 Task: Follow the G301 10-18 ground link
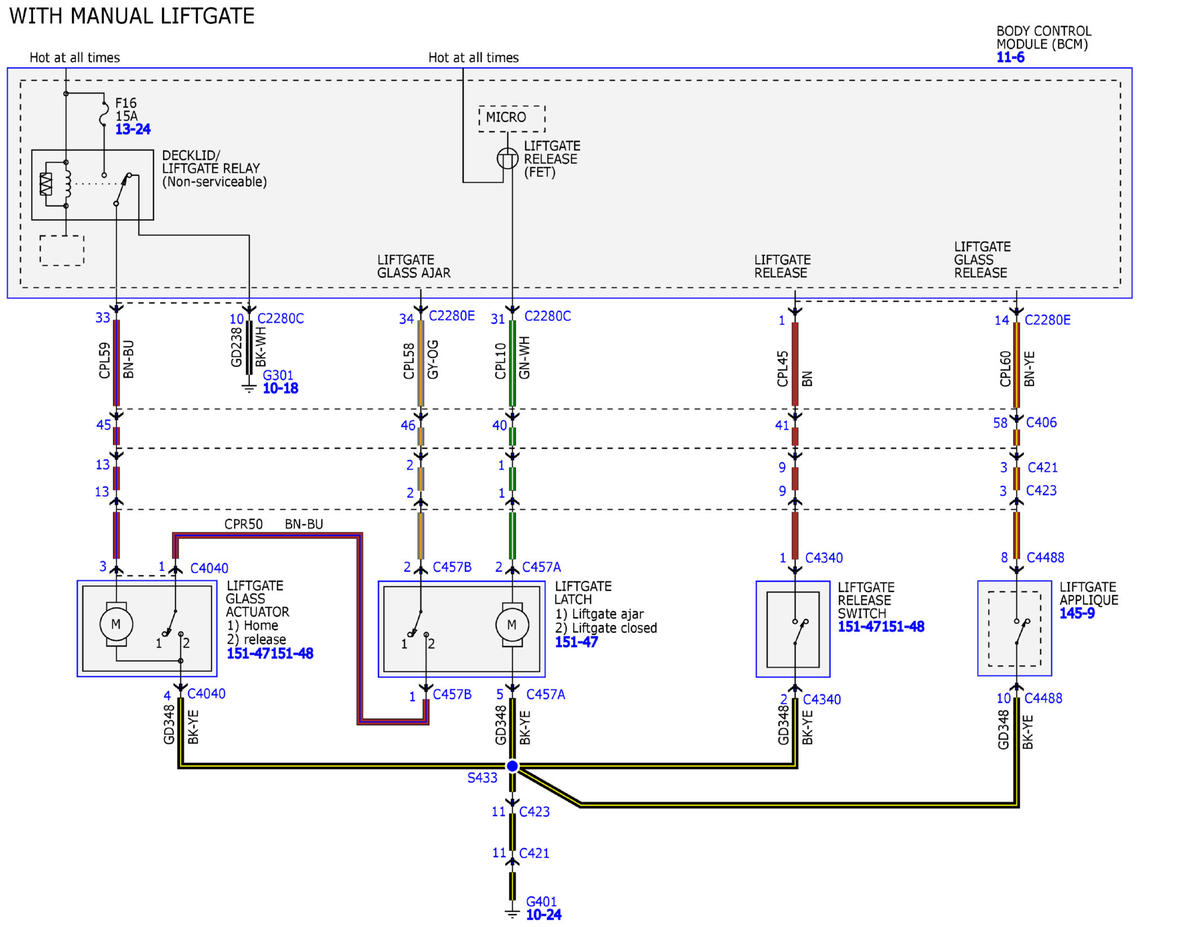click(x=278, y=387)
